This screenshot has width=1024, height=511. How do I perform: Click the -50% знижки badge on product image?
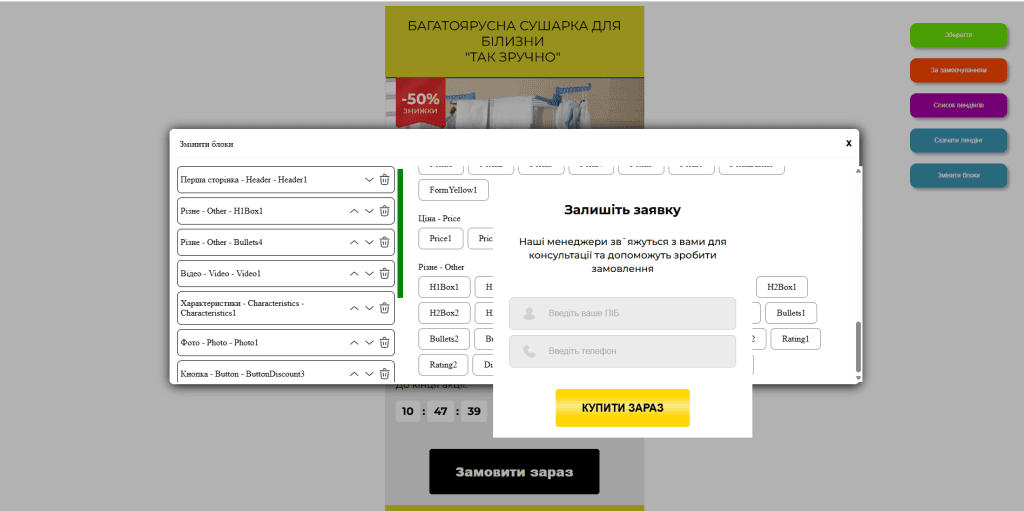[x=420, y=103]
